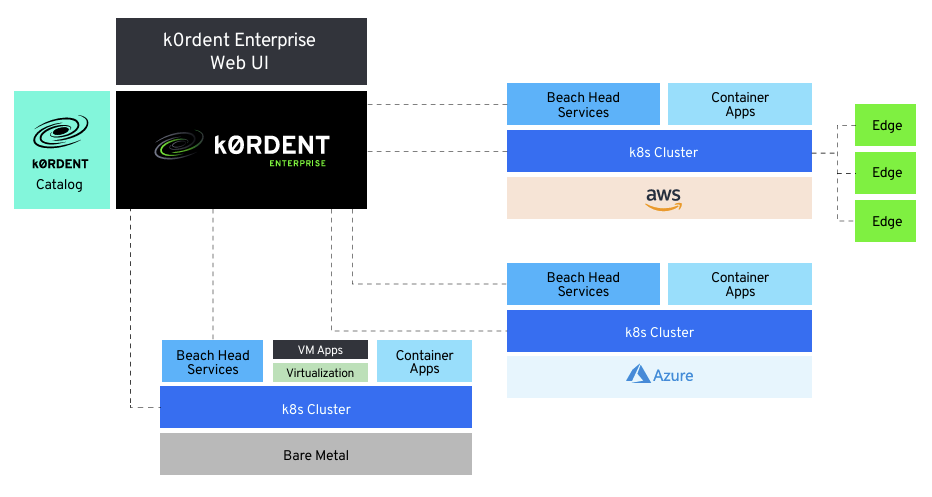This screenshot has width=932, height=497.
Task: Click the k0rdent Catalog galaxy logo
Action: [x=61, y=131]
